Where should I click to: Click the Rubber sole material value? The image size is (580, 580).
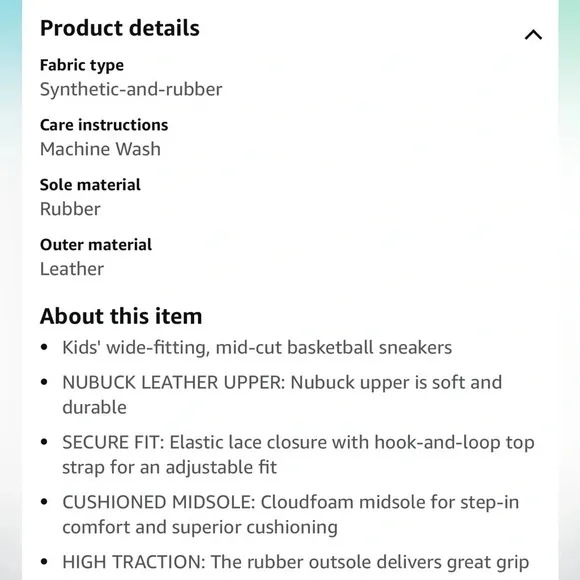pyautogui.click(x=70, y=209)
